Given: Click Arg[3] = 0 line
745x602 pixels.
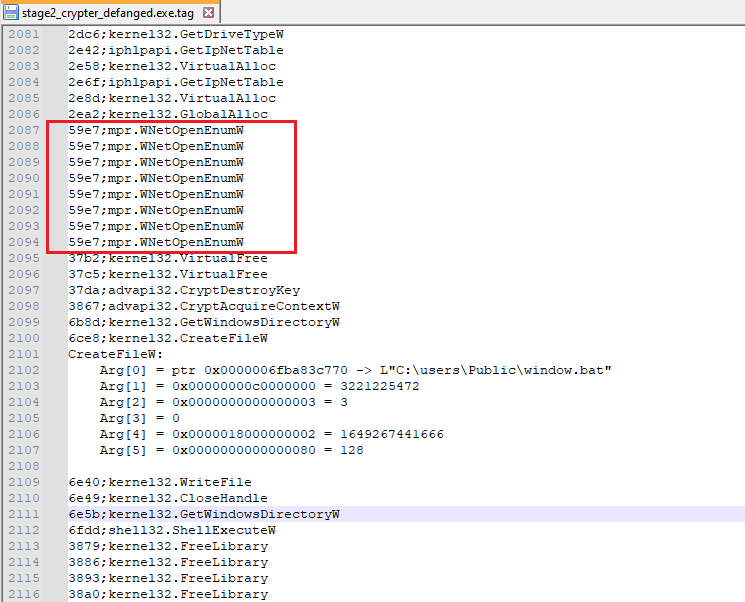Looking at the screenshot, I should pyautogui.click(x=139, y=418).
